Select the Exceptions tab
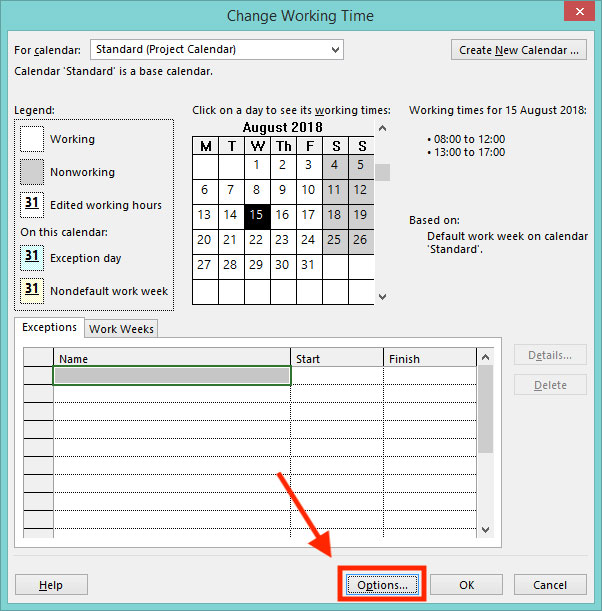The width and height of the screenshot is (602, 611). tap(49, 328)
